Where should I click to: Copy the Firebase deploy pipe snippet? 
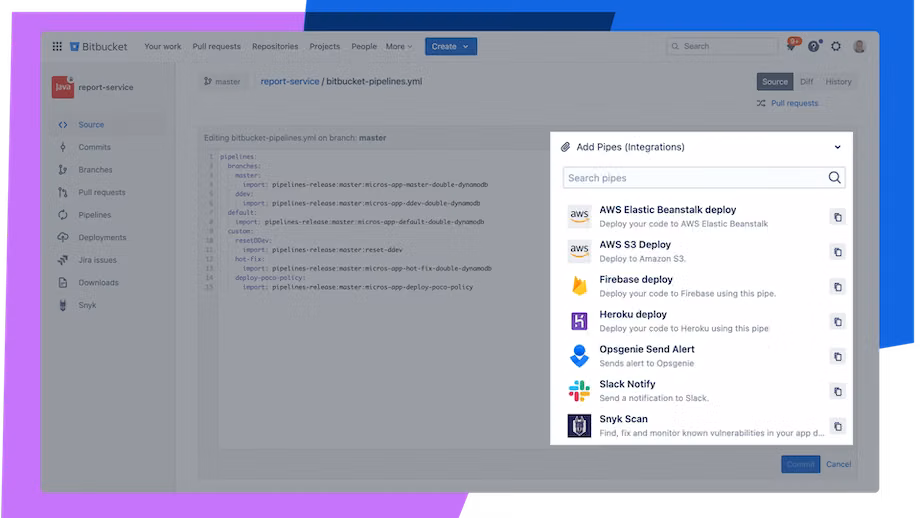pyautogui.click(x=837, y=287)
